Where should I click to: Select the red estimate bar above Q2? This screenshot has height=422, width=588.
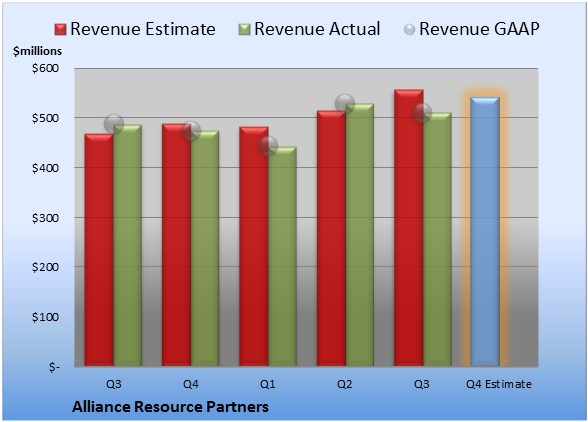(331, 238)
